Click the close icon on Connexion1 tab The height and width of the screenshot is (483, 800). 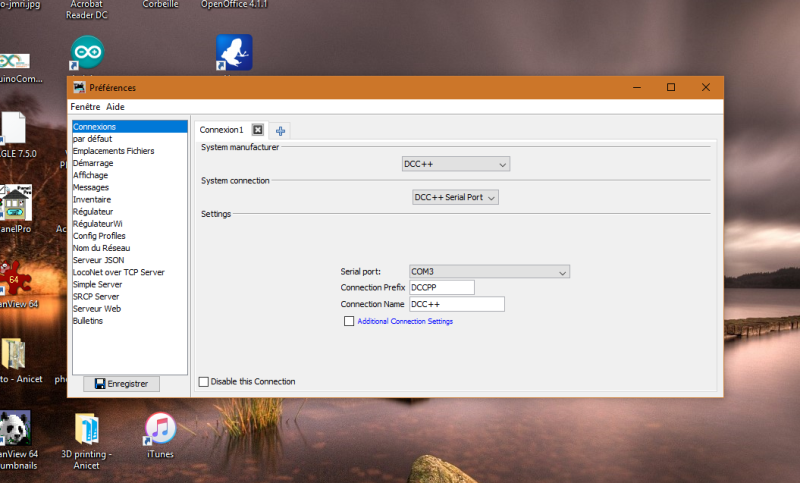257,130
